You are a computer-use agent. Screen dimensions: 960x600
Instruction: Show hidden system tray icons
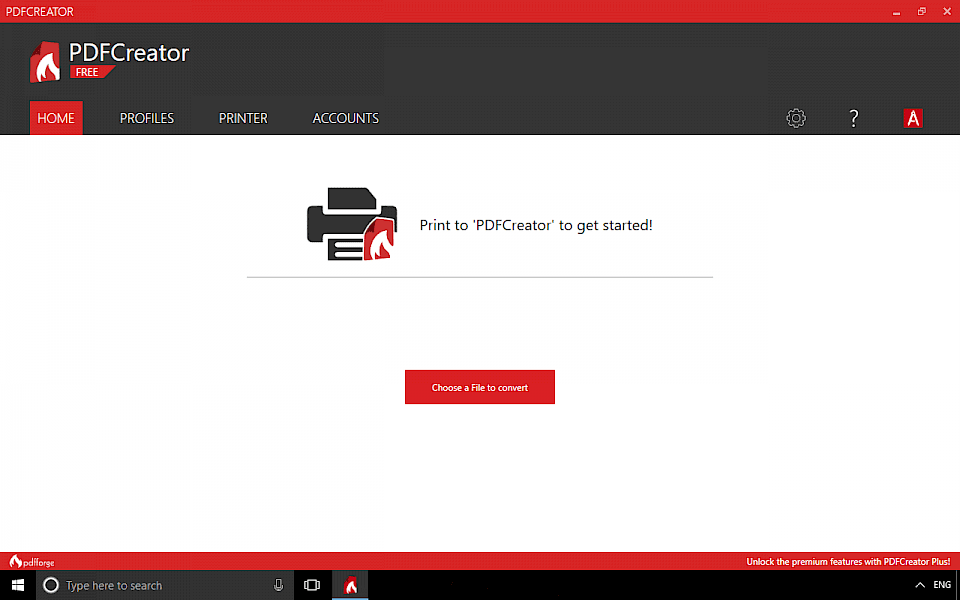[920, 585]
